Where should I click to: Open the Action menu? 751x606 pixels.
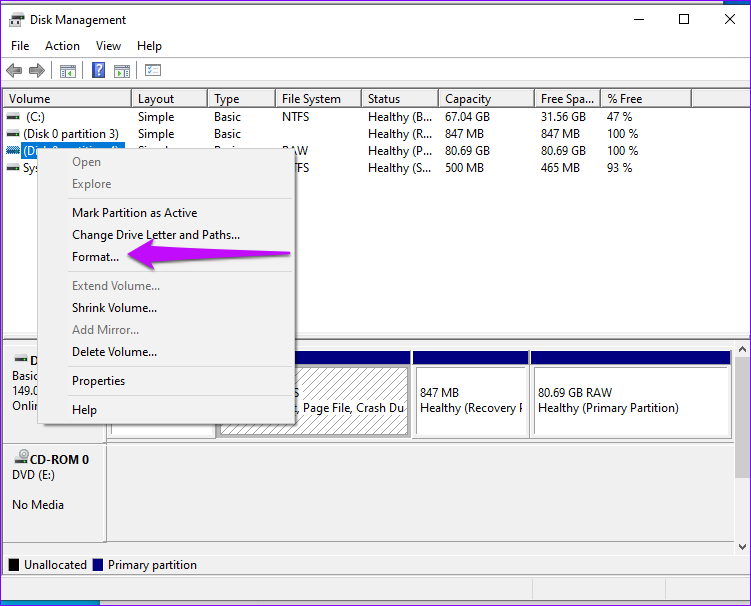tap(62, 46)
